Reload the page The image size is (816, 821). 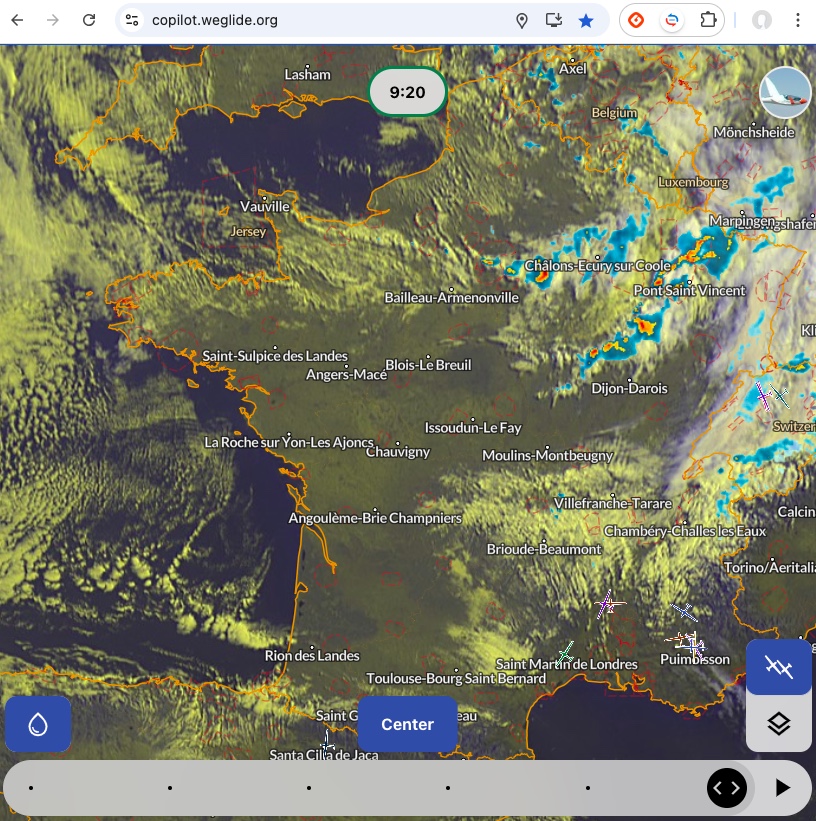[x=89, y=20]
